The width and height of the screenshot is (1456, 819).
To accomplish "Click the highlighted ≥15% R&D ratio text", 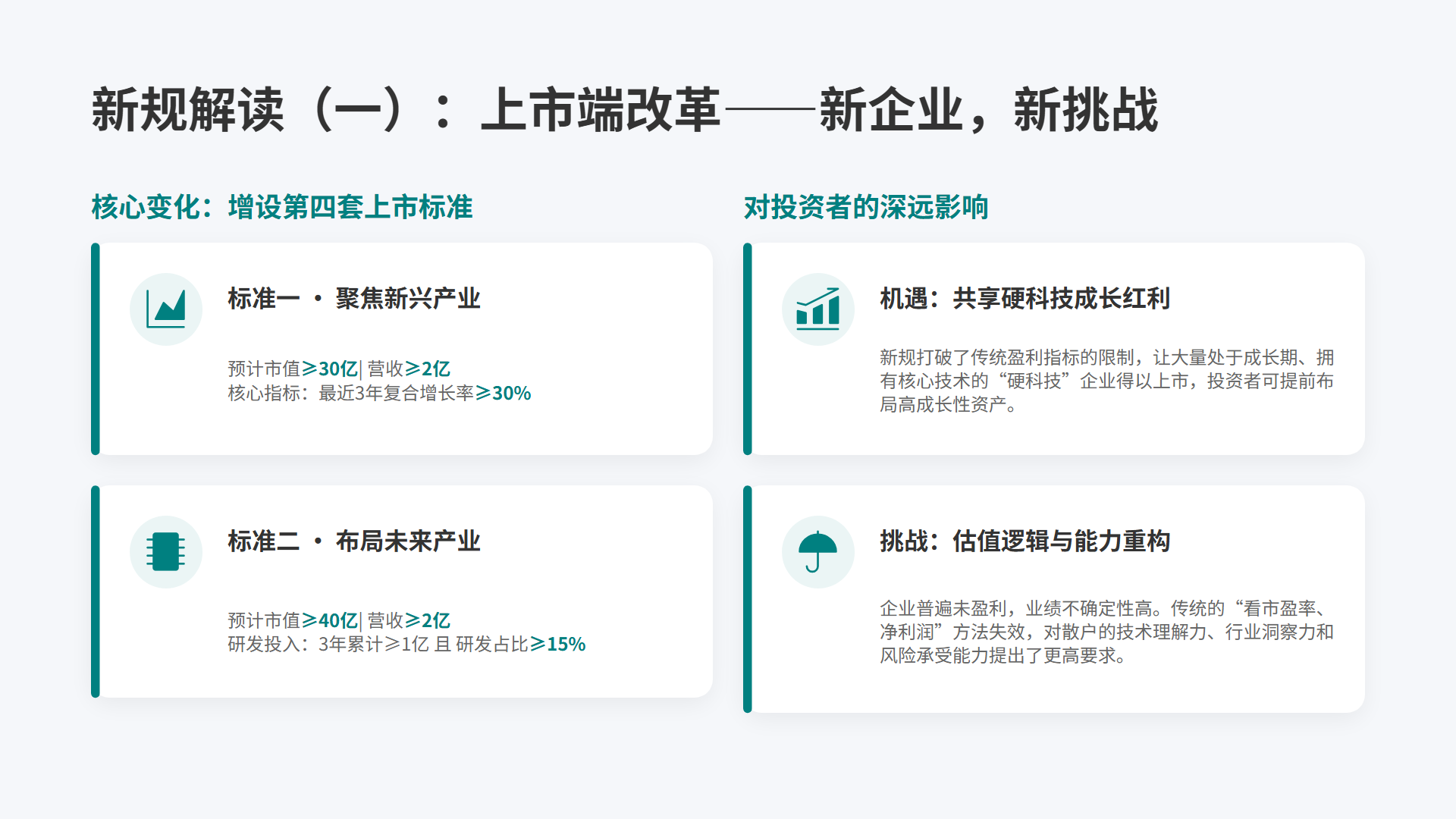I will coord(557,645).
